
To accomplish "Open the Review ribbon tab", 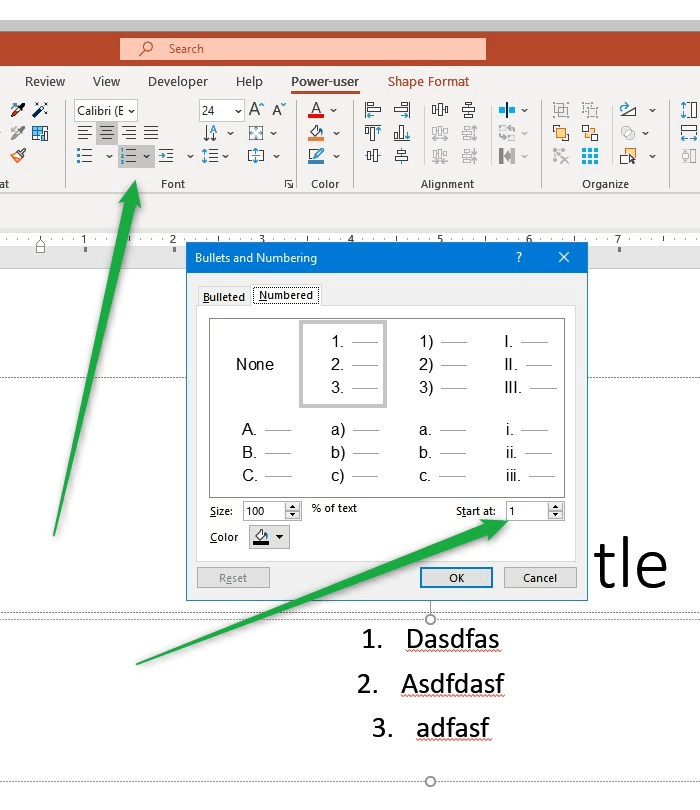I will (x=45, y=82).
